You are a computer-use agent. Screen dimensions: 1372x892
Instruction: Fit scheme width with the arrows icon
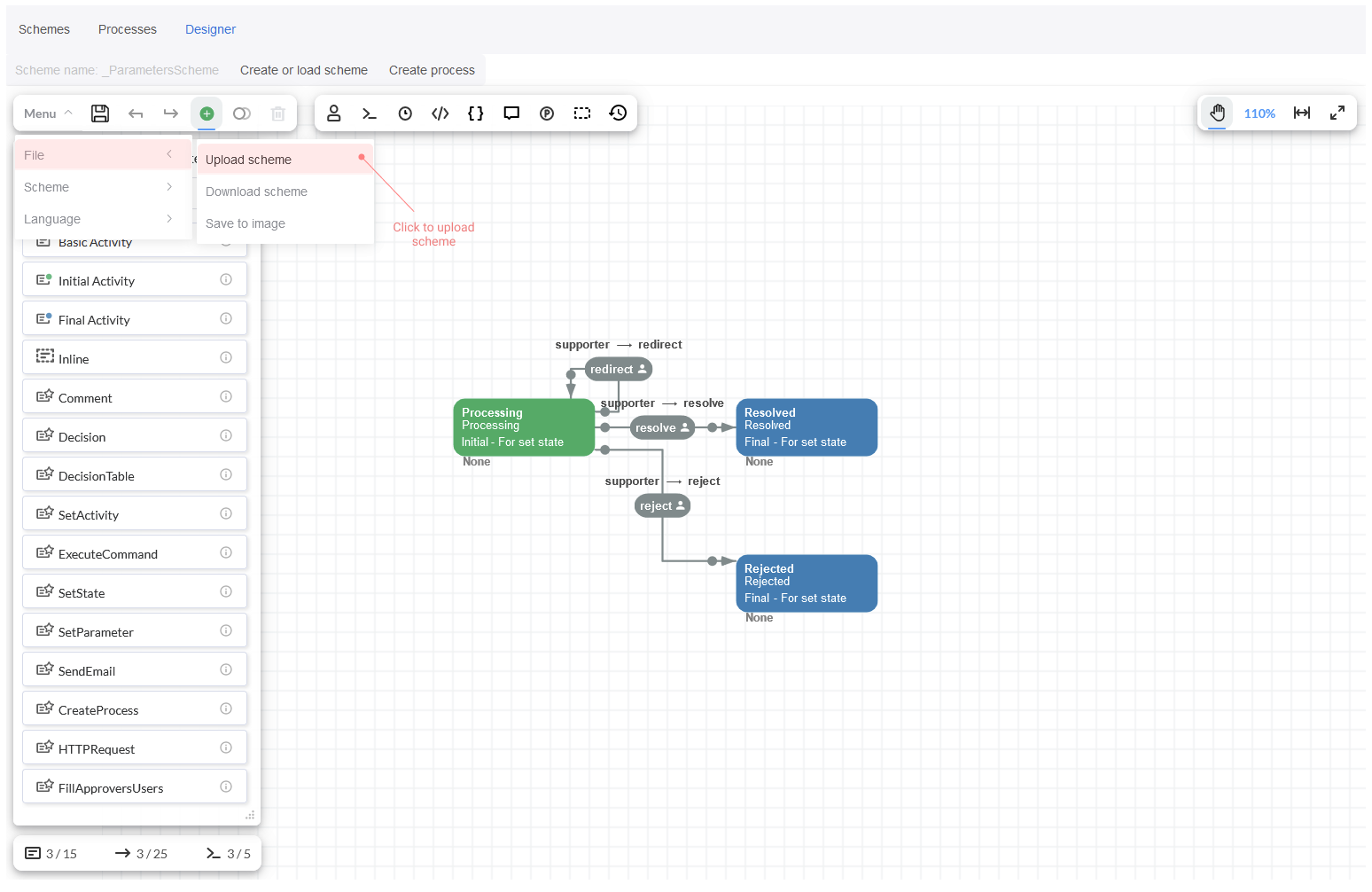1302,113
